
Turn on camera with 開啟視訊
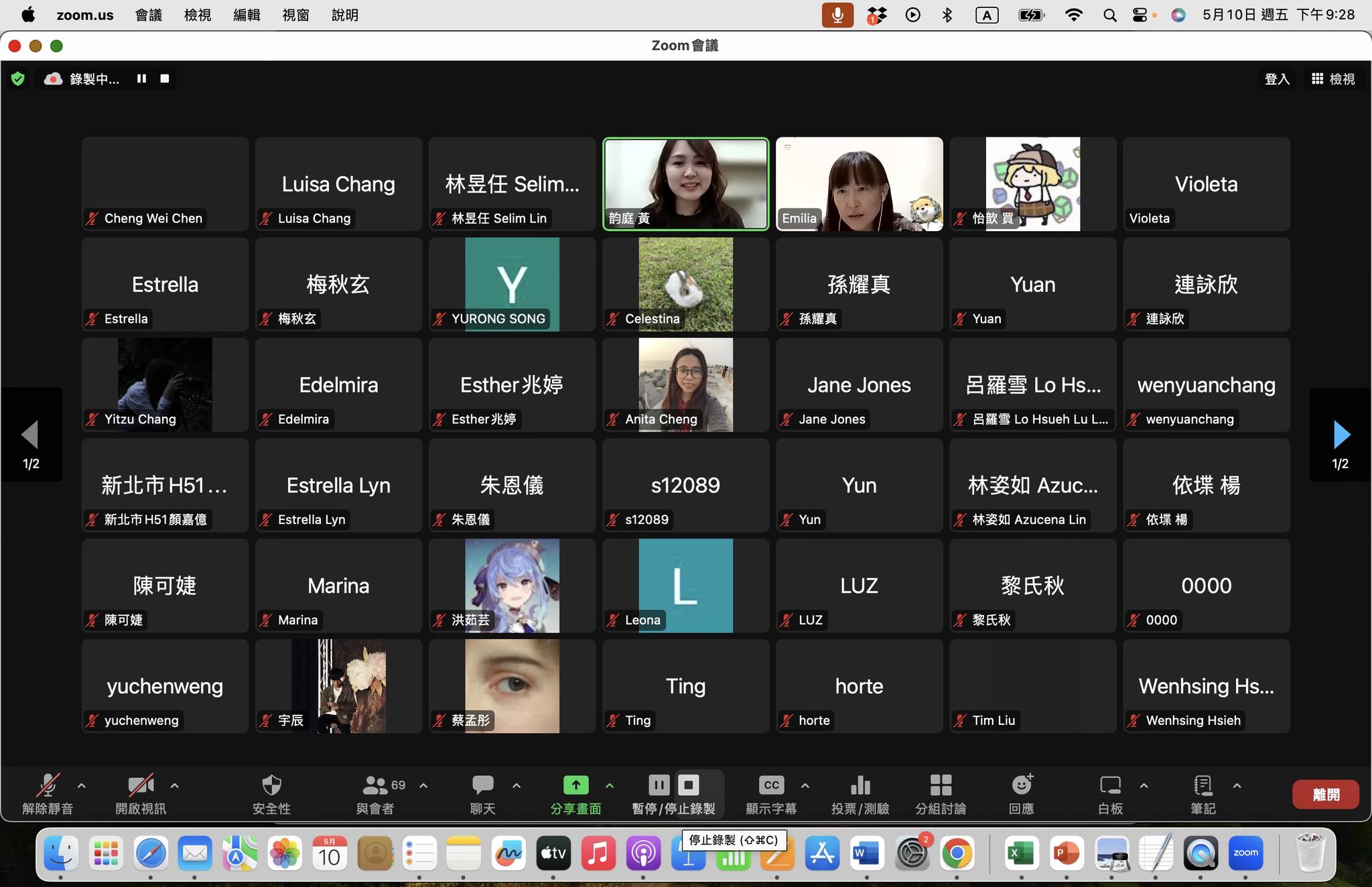pyautogui.click(x=141, y=795)
